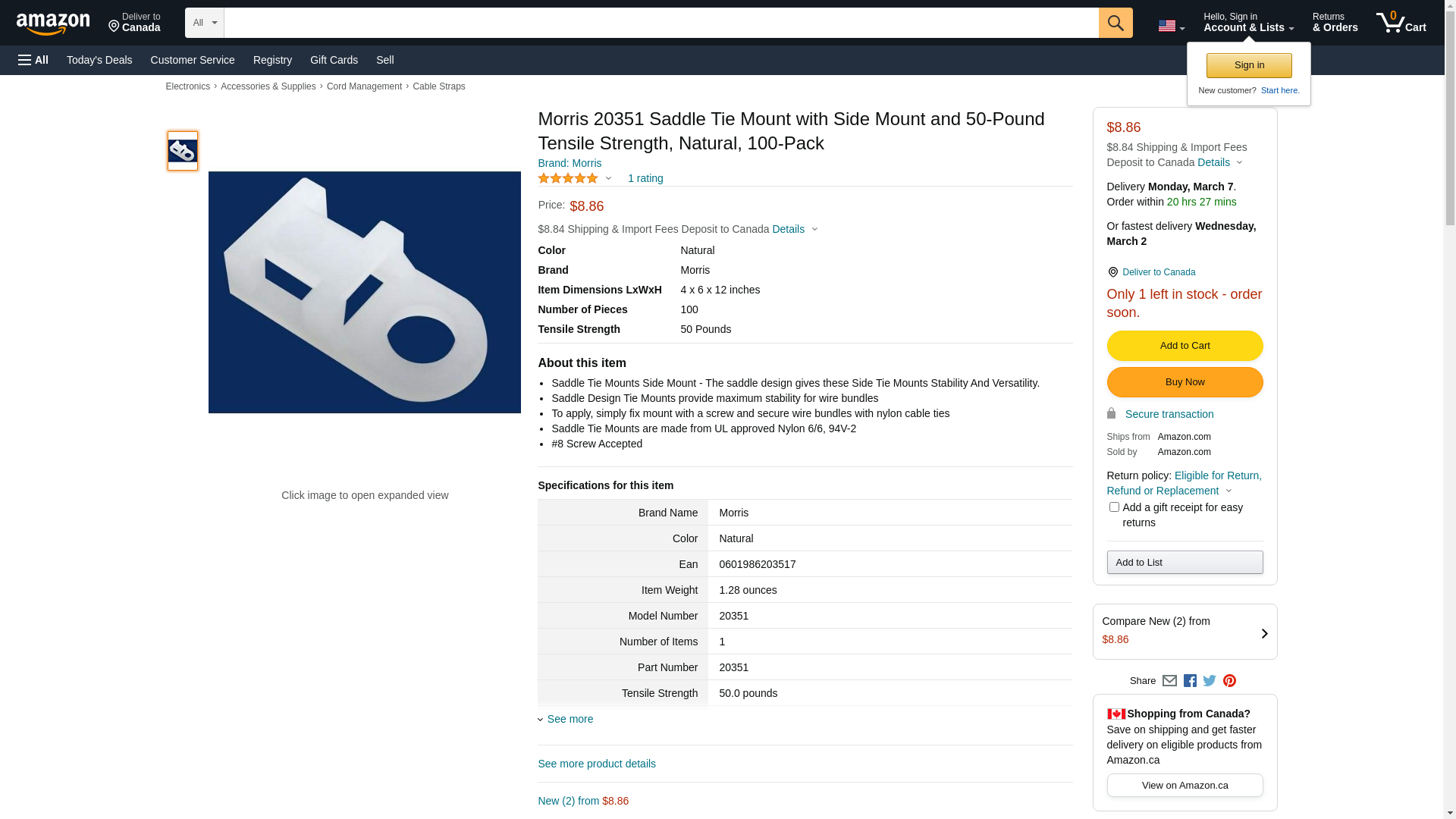Enable the gift receipt checkbox
This screenshot has width=1456, height=819.
[x=1114, y=507]
